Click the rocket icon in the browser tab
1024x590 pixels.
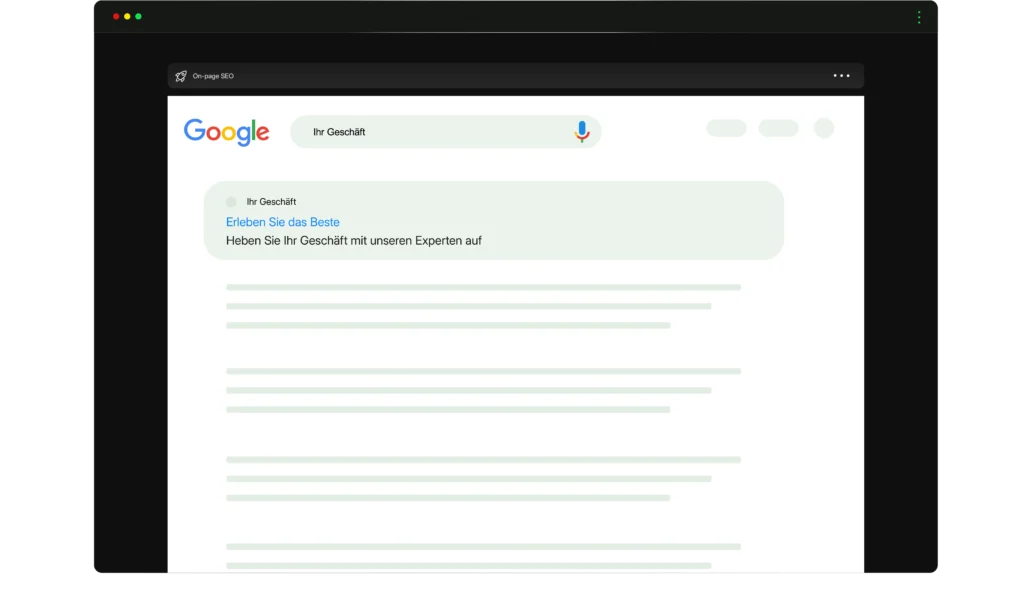[x=181, y=75]
